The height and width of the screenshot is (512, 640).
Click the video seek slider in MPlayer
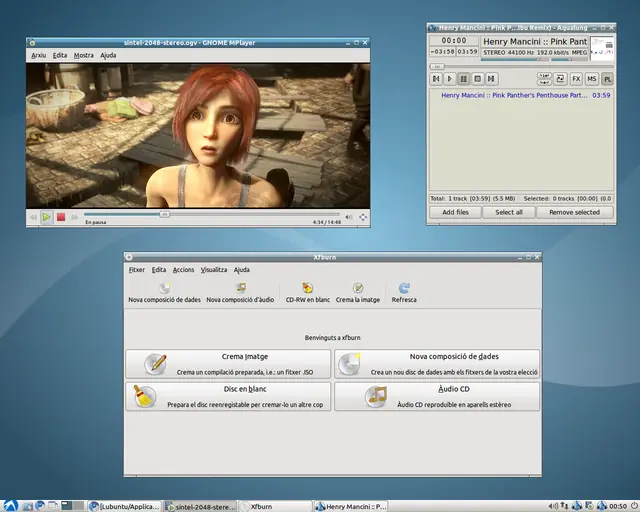point(211,214)
